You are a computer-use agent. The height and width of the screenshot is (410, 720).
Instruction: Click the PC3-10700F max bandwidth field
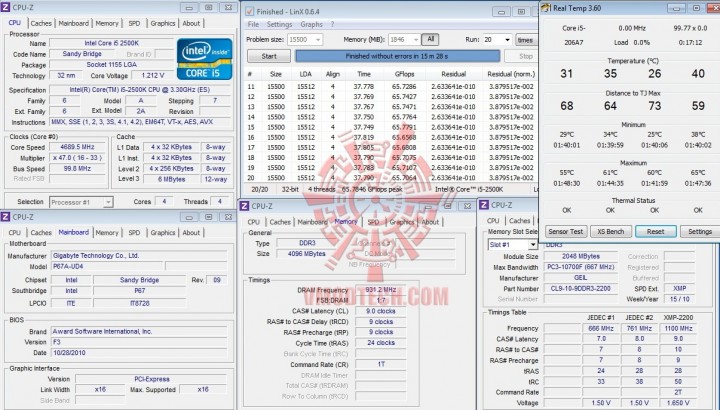[580, 267]
